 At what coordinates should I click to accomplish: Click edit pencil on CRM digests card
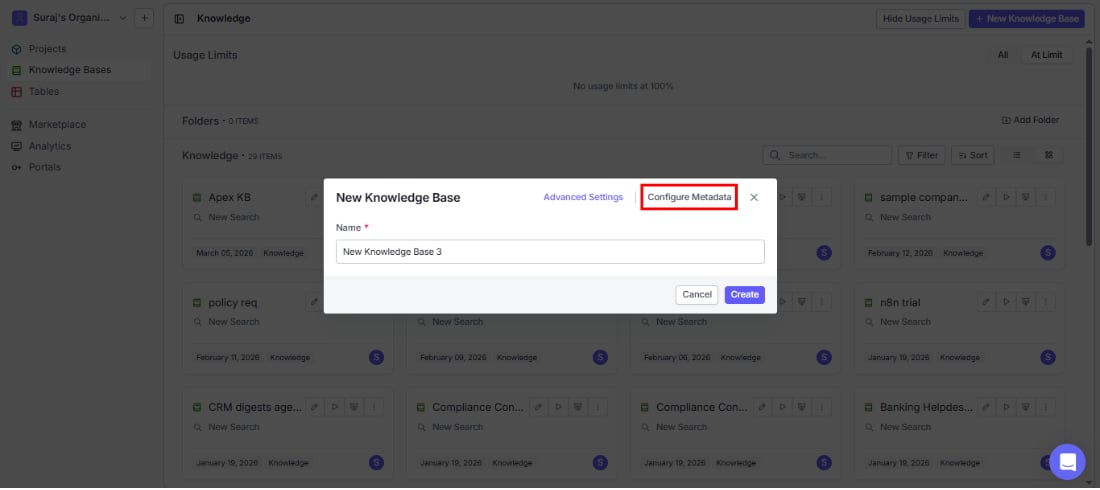tap(314, 407)
